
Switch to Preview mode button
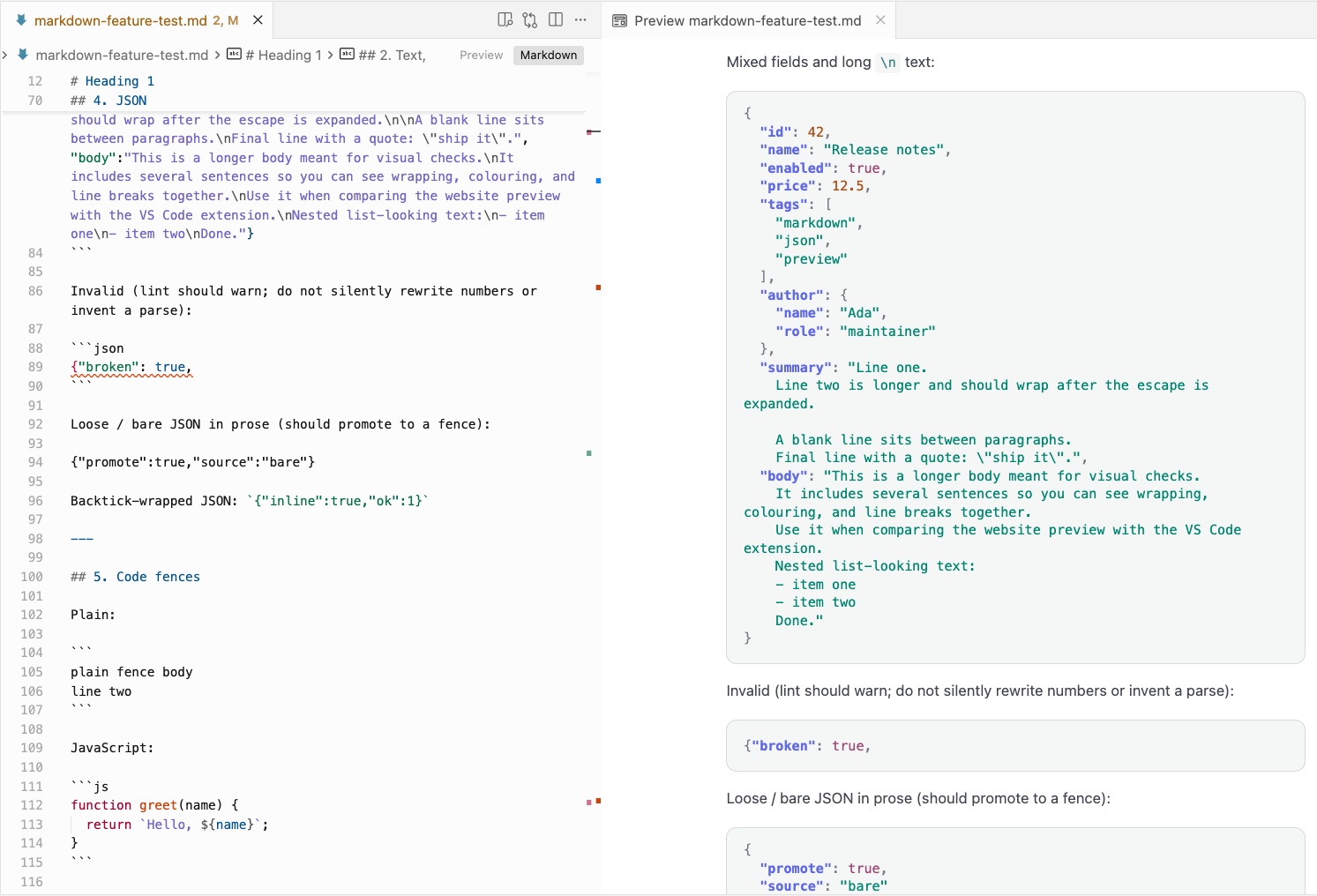(x=481, y=55)
